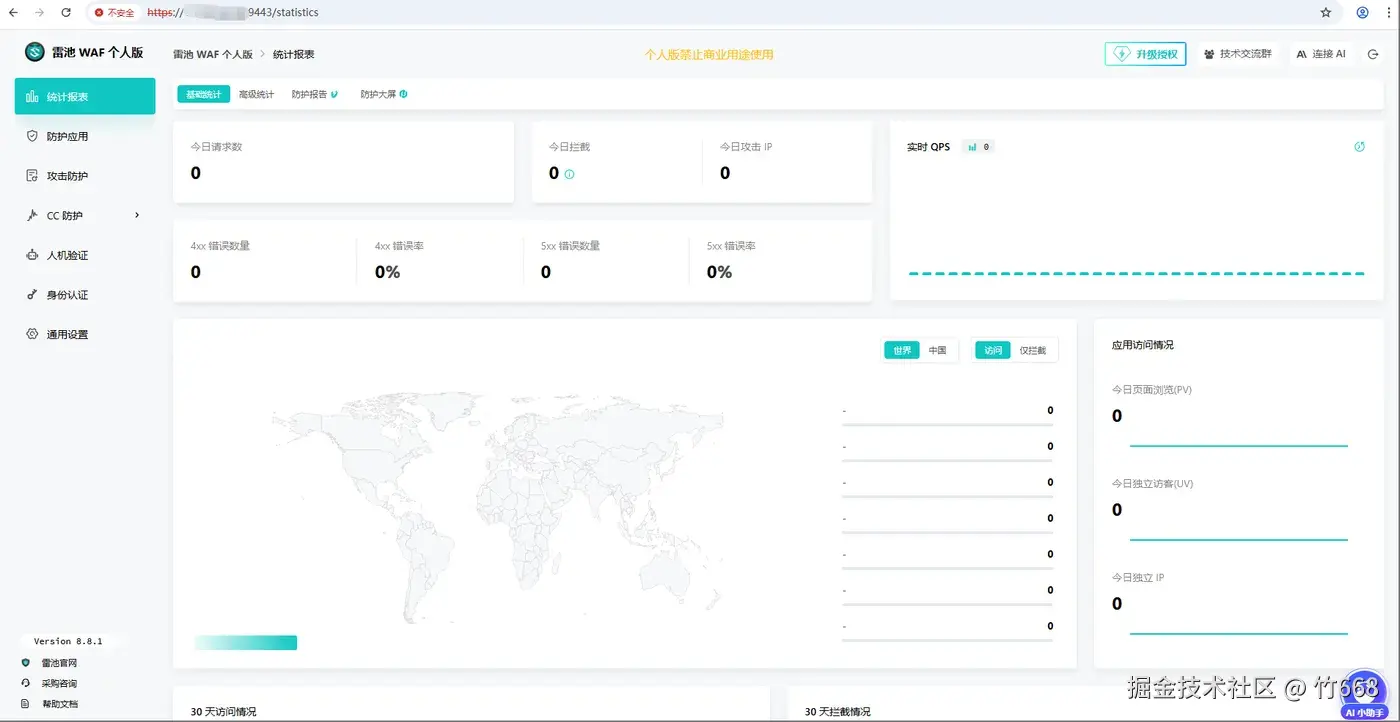Click the 今日攻击 IP label
The width and height of the screenshot is (1400, 722).
pos(746,147)
